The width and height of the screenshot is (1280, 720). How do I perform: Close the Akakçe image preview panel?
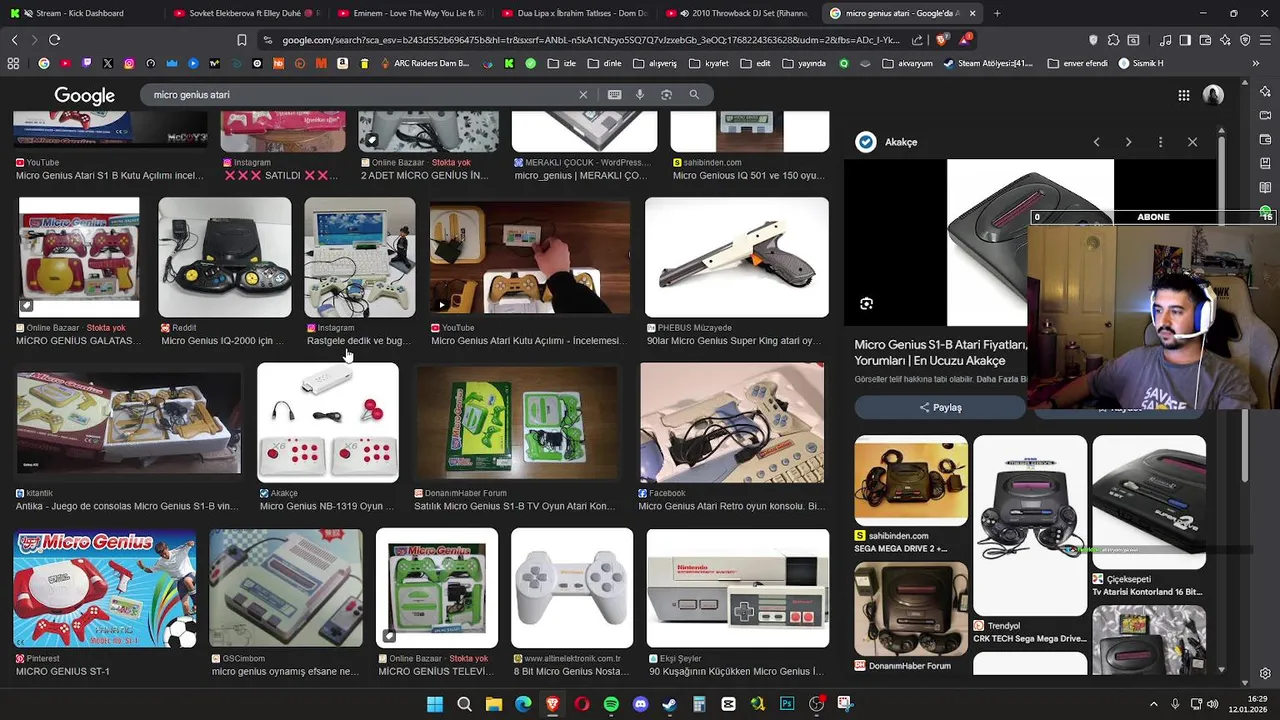click(1192, 142)
